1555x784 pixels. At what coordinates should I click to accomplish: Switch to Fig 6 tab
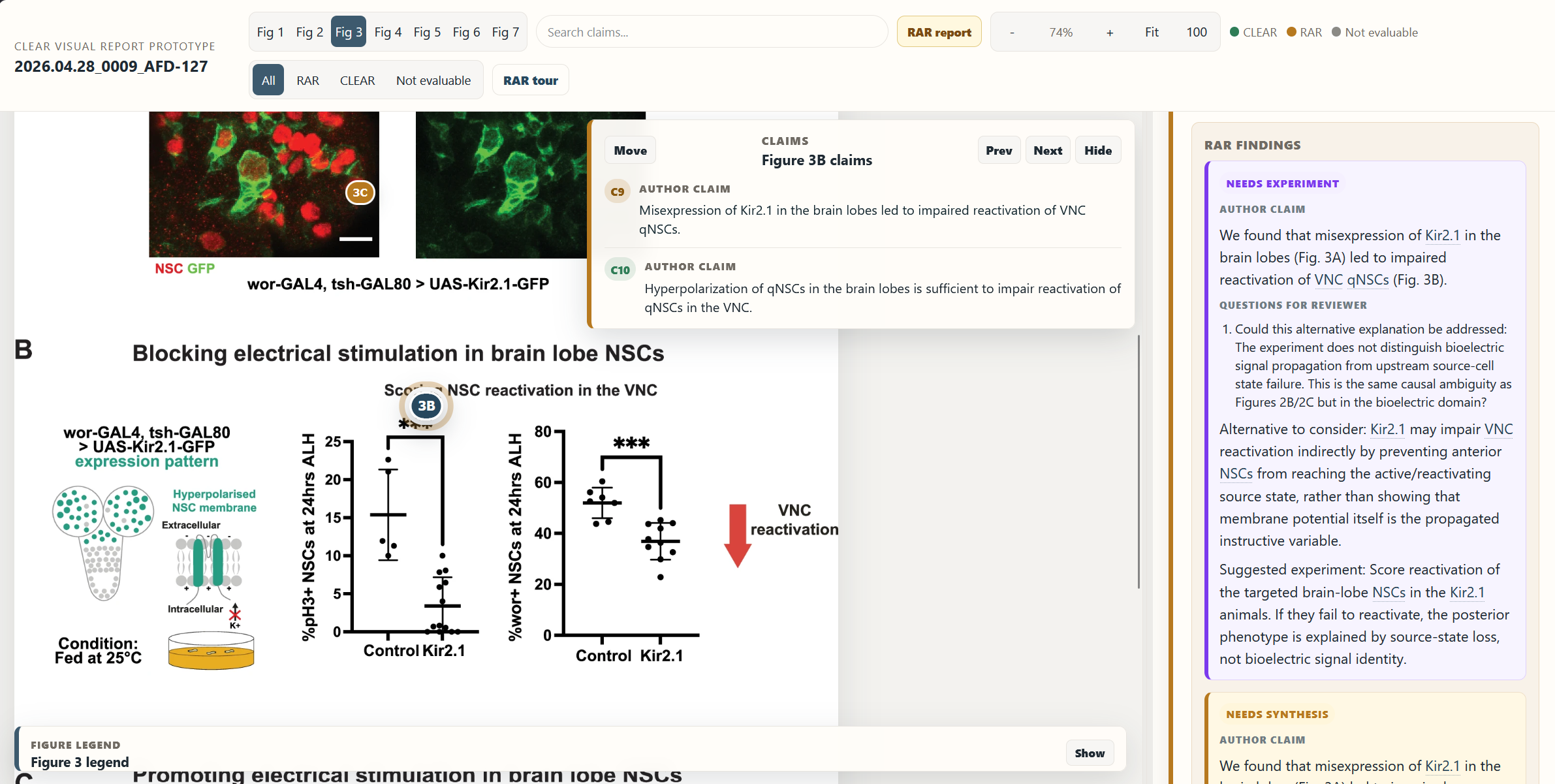466,32
